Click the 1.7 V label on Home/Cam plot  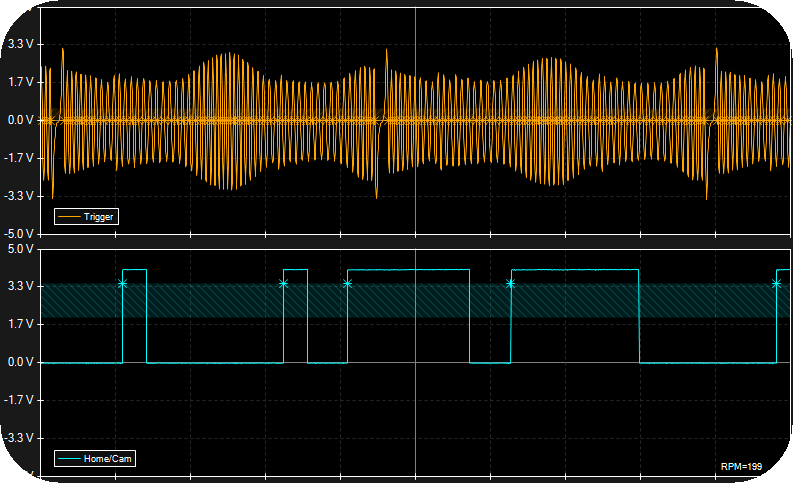20,324
